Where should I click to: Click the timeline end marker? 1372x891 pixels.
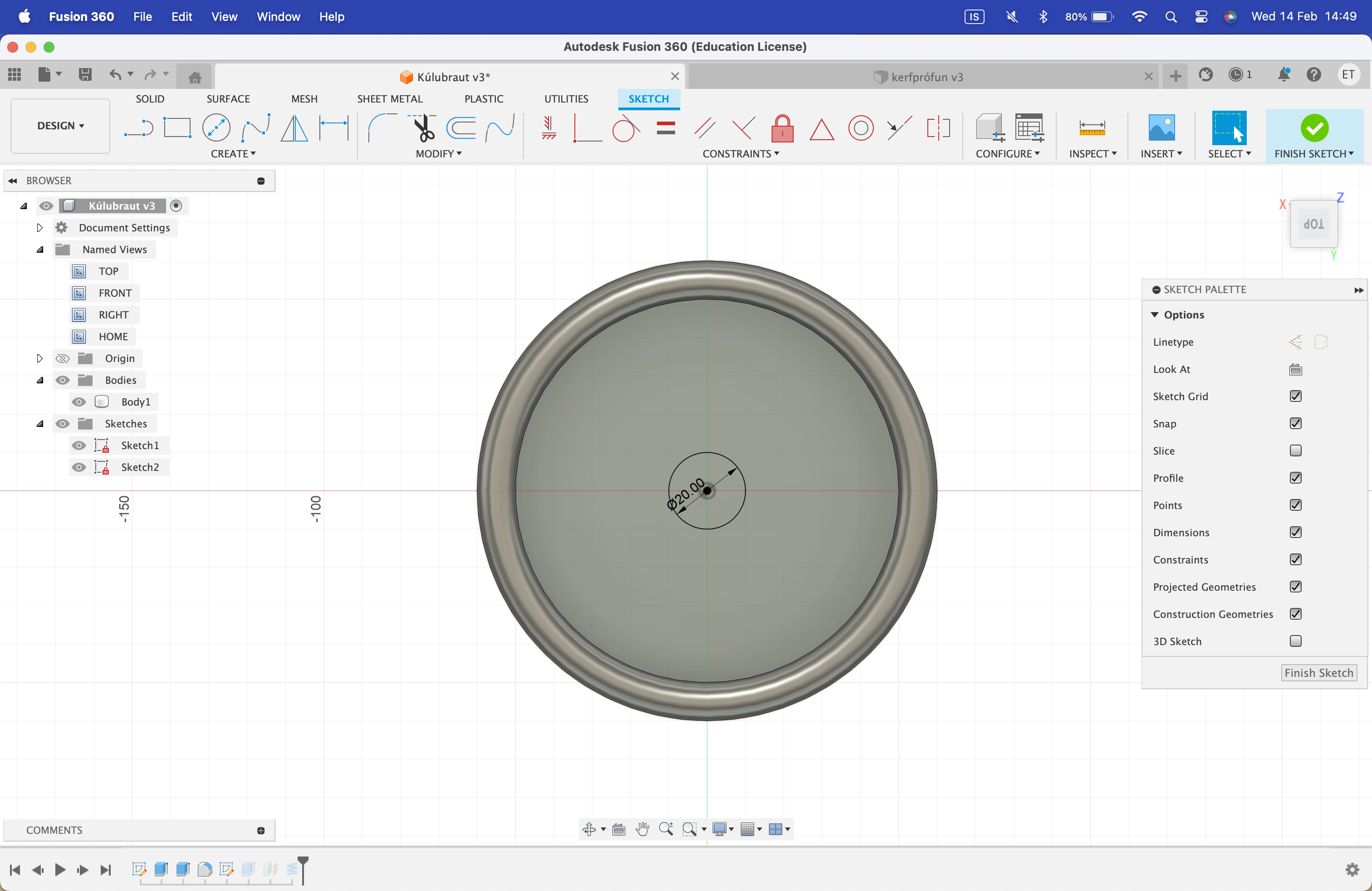coord(303,869)
